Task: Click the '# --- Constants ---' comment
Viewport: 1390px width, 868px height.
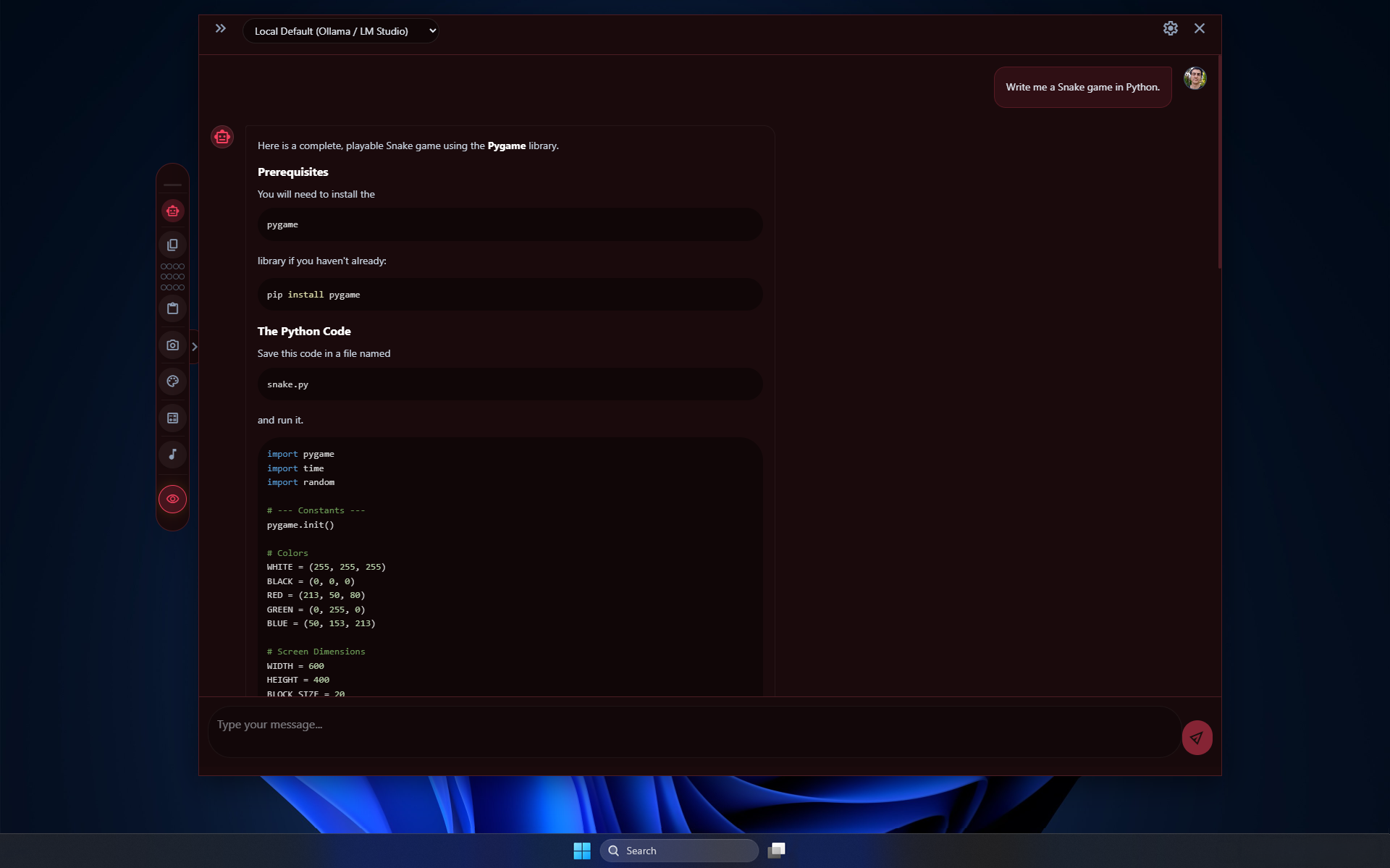Action: (316, 510)
